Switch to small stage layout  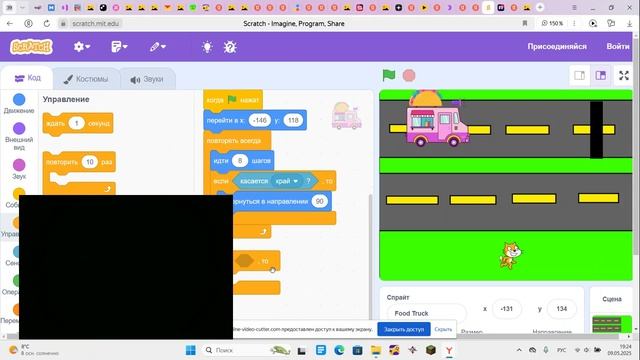[580, 75]
